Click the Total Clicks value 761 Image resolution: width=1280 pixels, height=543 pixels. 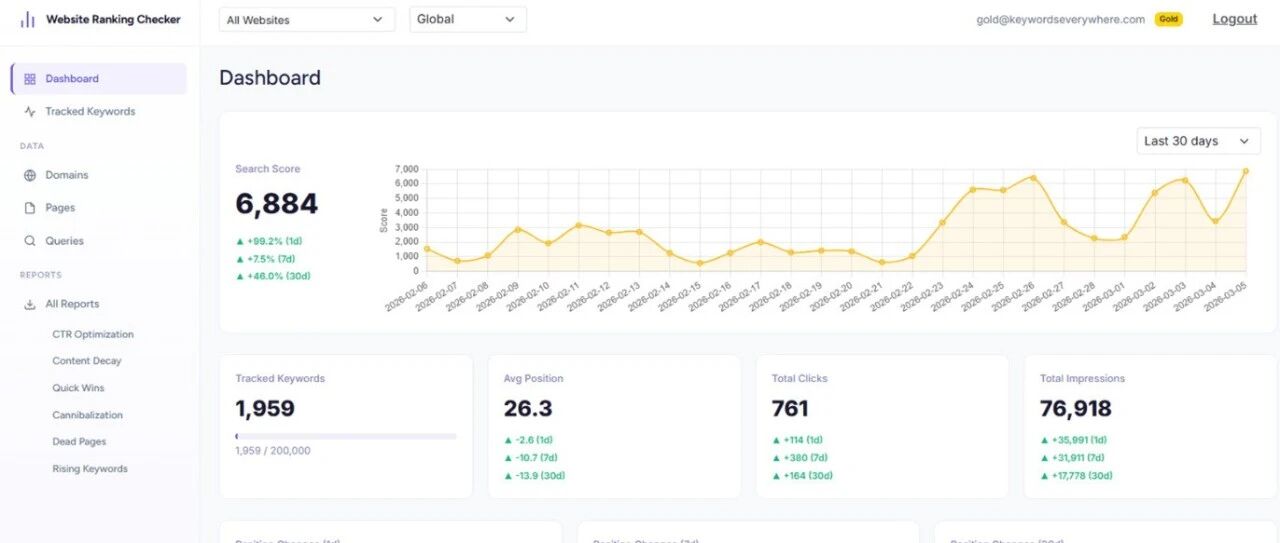(790, 408)
